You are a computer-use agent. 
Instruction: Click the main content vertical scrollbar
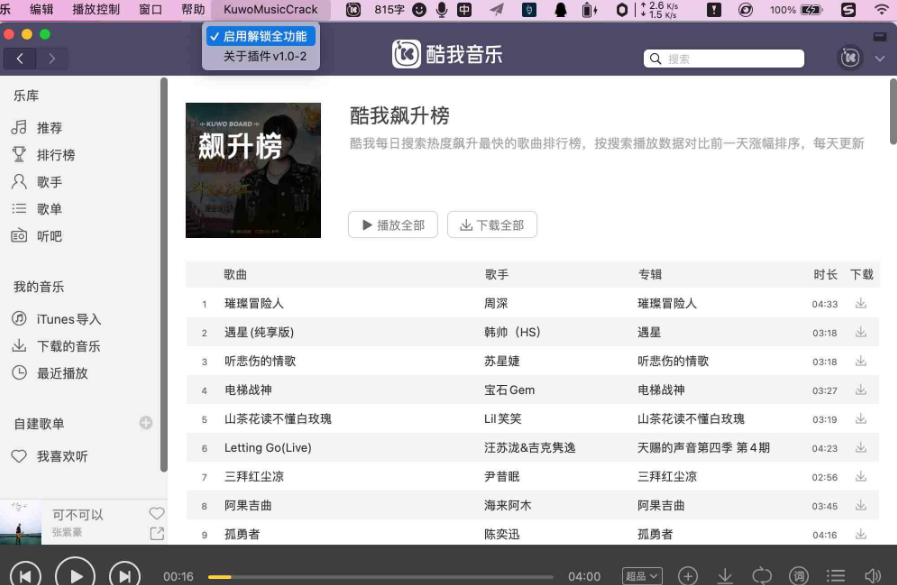pos(893,112)
